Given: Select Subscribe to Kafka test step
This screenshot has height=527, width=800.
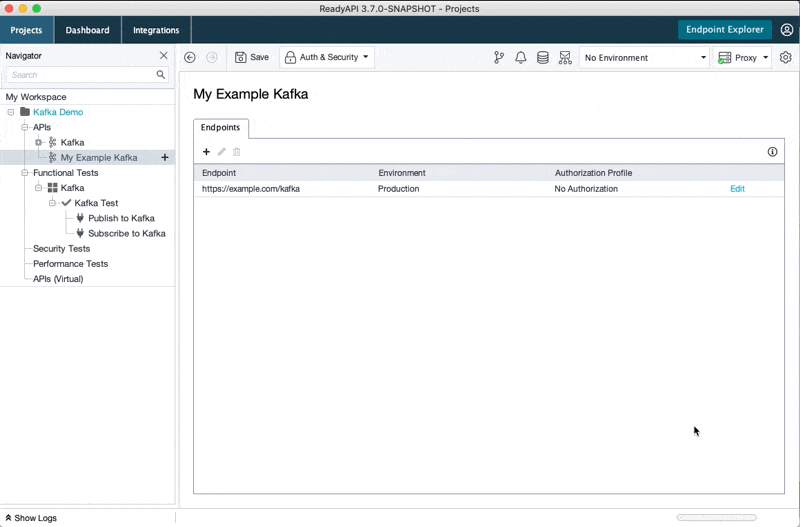Looking at the screenshot, I should tap(127, 233).
